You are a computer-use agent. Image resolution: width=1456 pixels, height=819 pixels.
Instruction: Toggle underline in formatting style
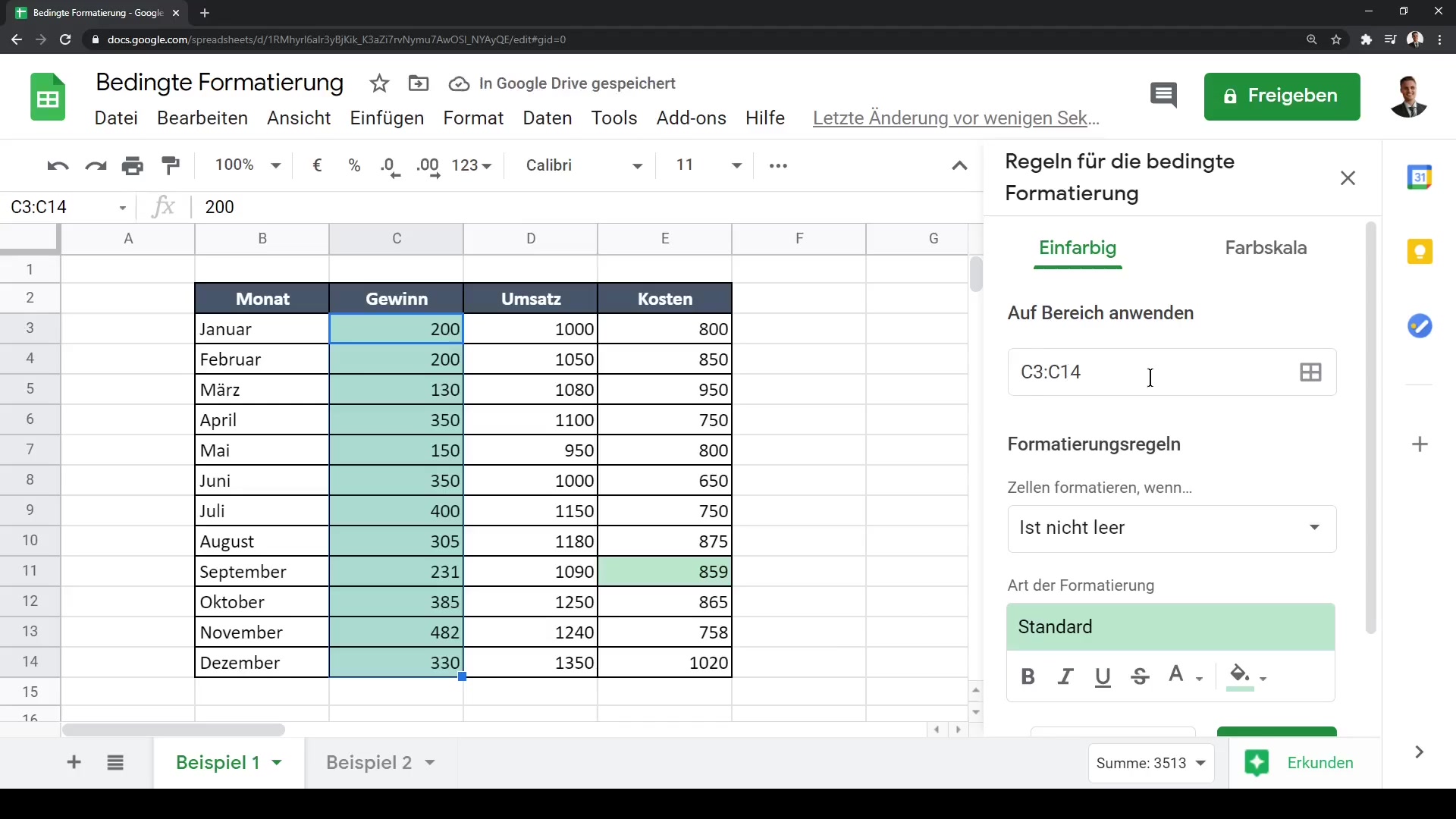point(1103,676)
